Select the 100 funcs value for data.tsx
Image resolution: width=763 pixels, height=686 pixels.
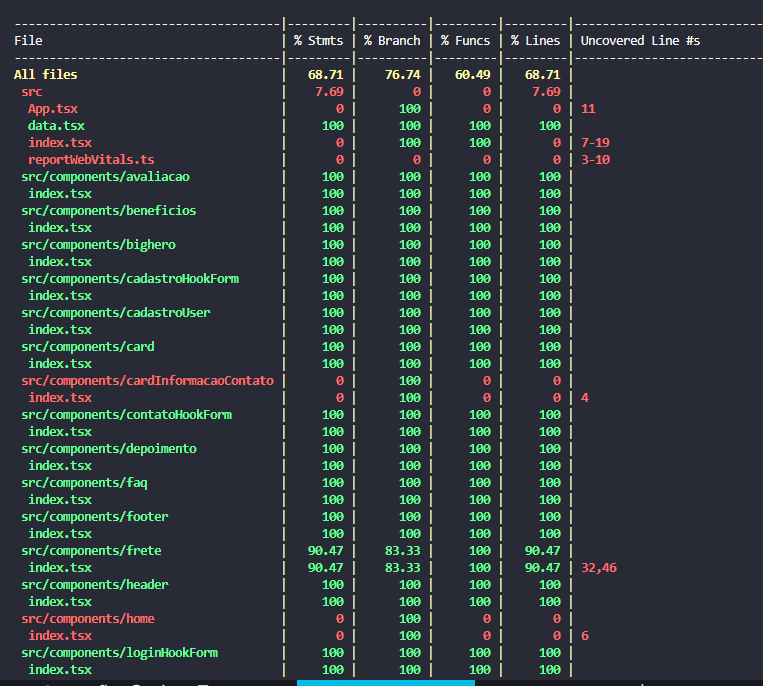click(480, 126)
